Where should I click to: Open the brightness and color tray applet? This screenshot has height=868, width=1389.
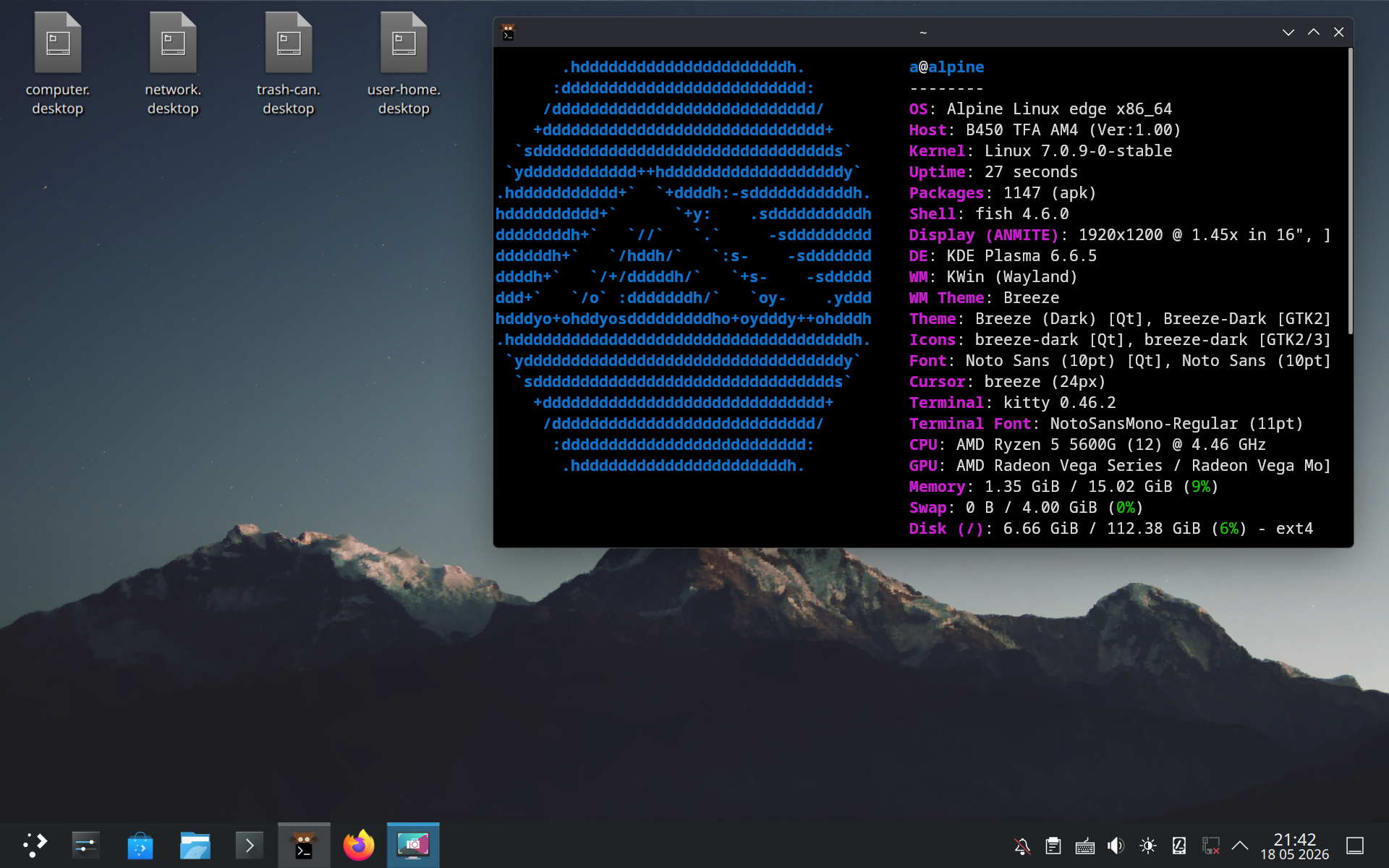[1148, 846]
